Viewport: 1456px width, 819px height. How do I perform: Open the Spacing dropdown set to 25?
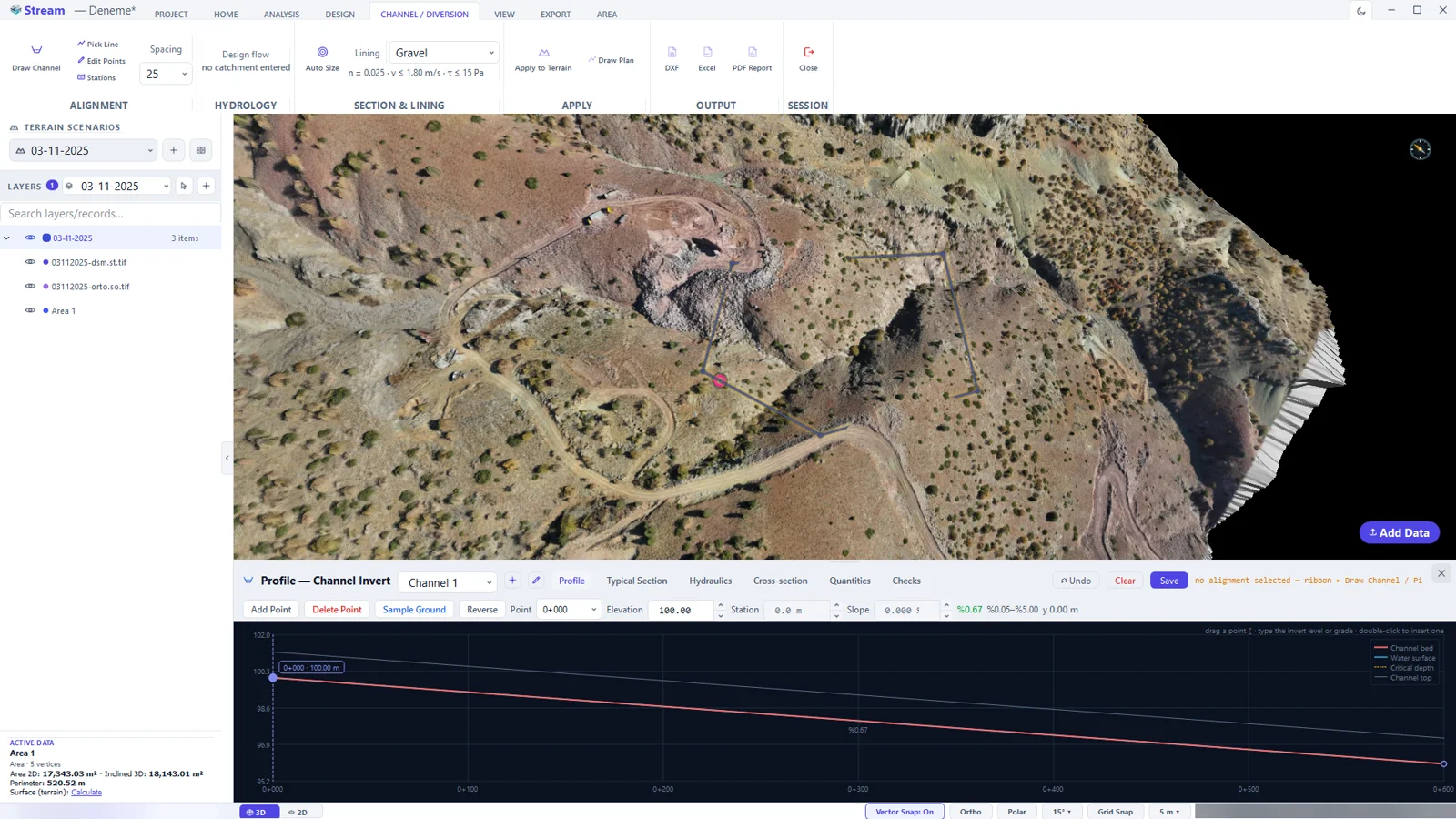click(x=166, y=74)
